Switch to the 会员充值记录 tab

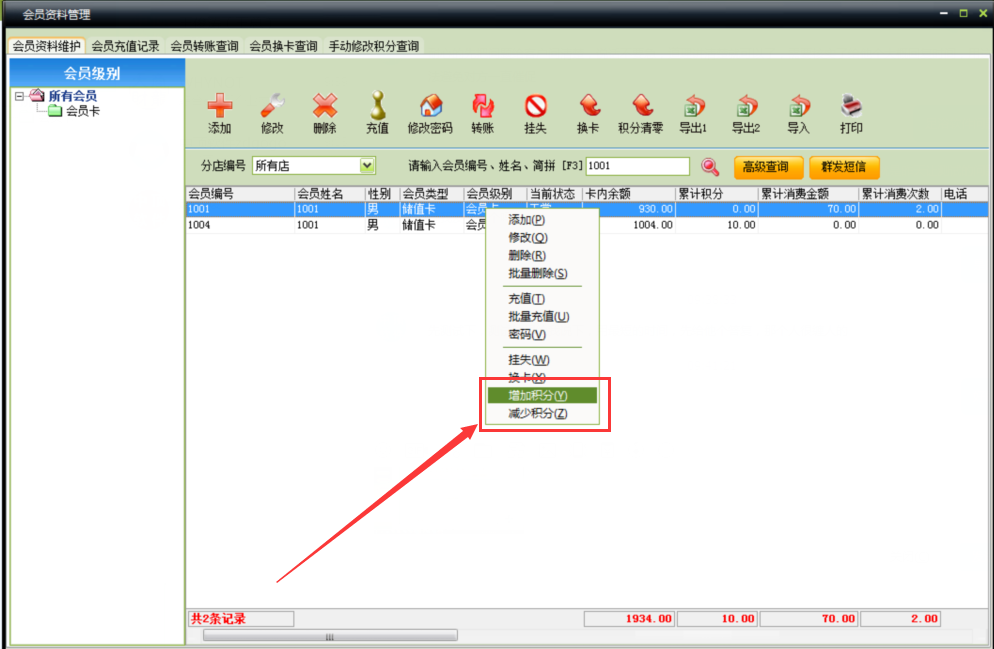click(x=125, y=46)
